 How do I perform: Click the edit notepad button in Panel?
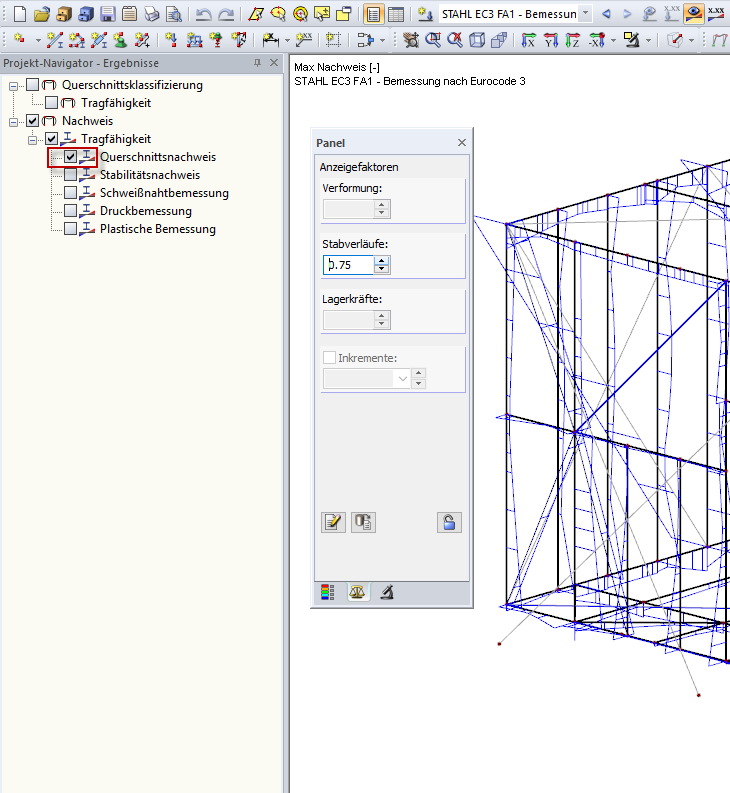(x=333, y=522)
